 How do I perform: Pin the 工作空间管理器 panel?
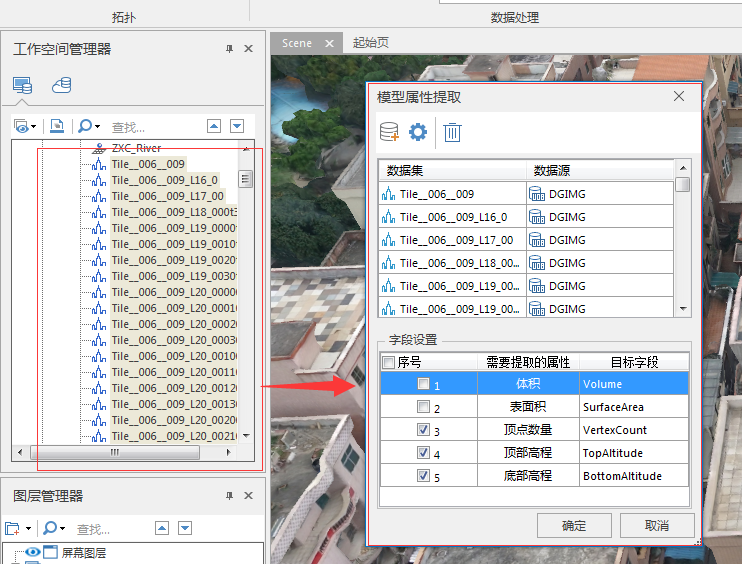tap(229, 49)
